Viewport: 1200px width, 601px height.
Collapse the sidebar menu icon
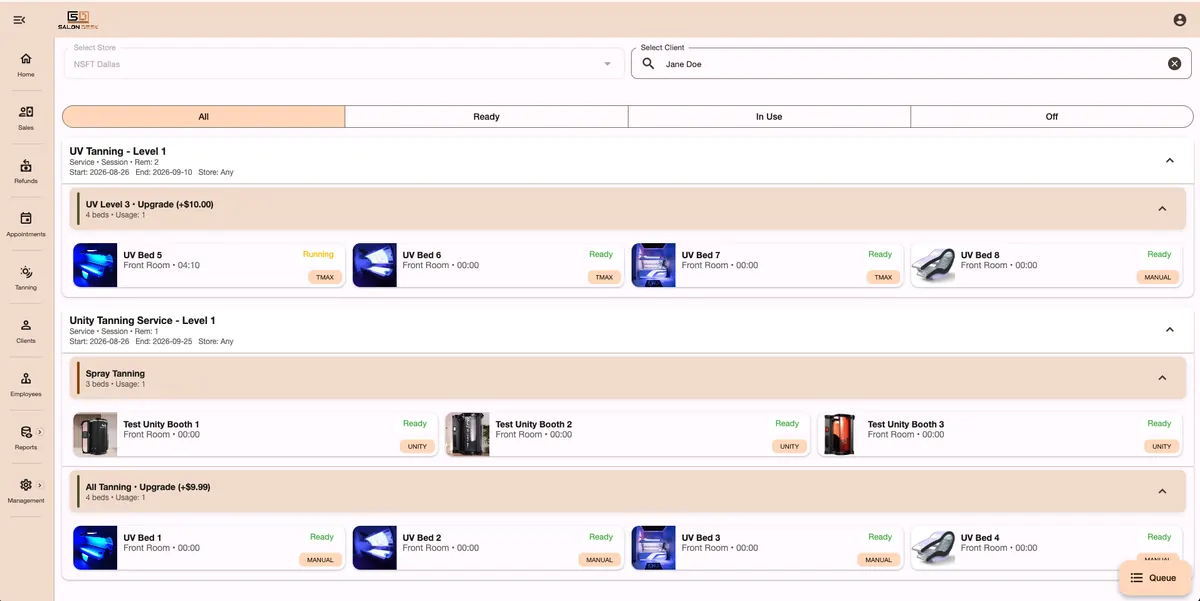click(19, 20)
